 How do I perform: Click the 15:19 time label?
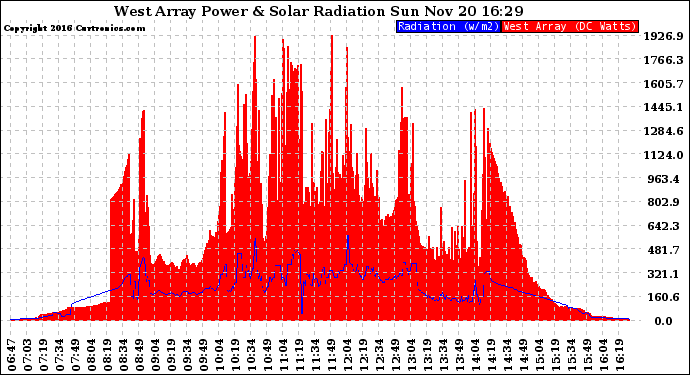tap(555, 355)
